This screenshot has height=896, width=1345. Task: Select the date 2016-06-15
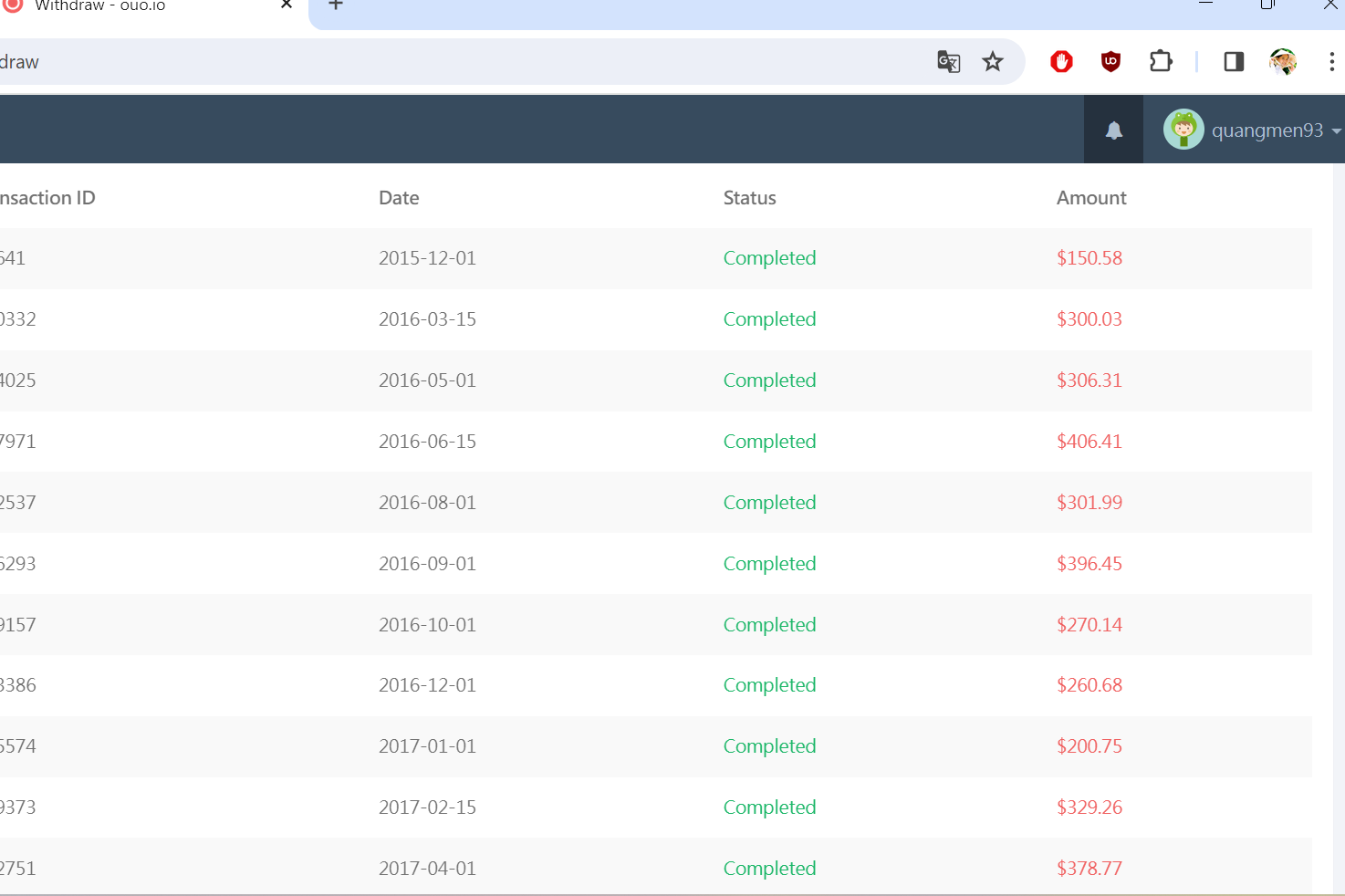point(427,442)
